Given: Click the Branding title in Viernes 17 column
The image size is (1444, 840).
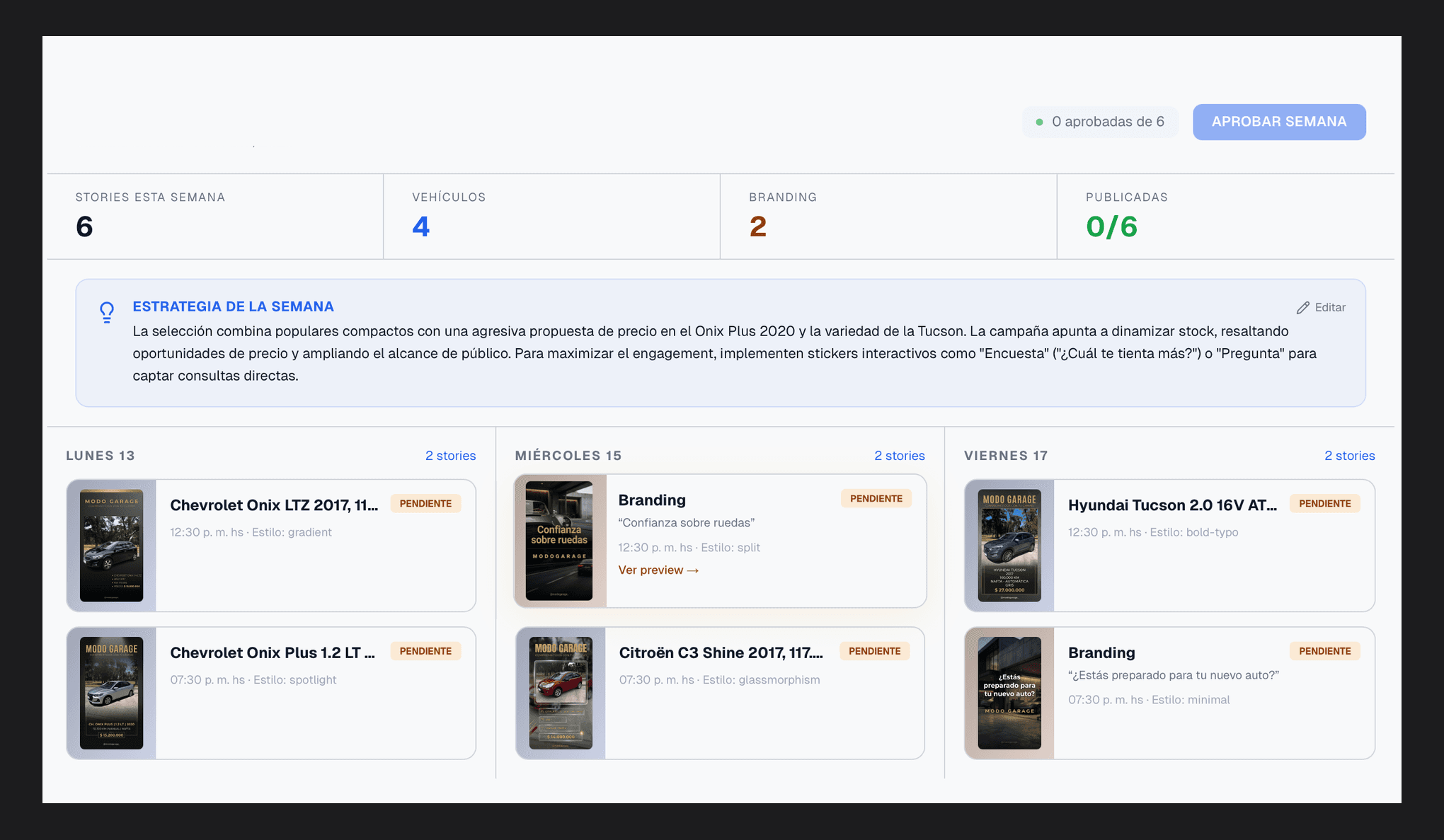Looking at the screenshot, I should tap(1101, 653).
